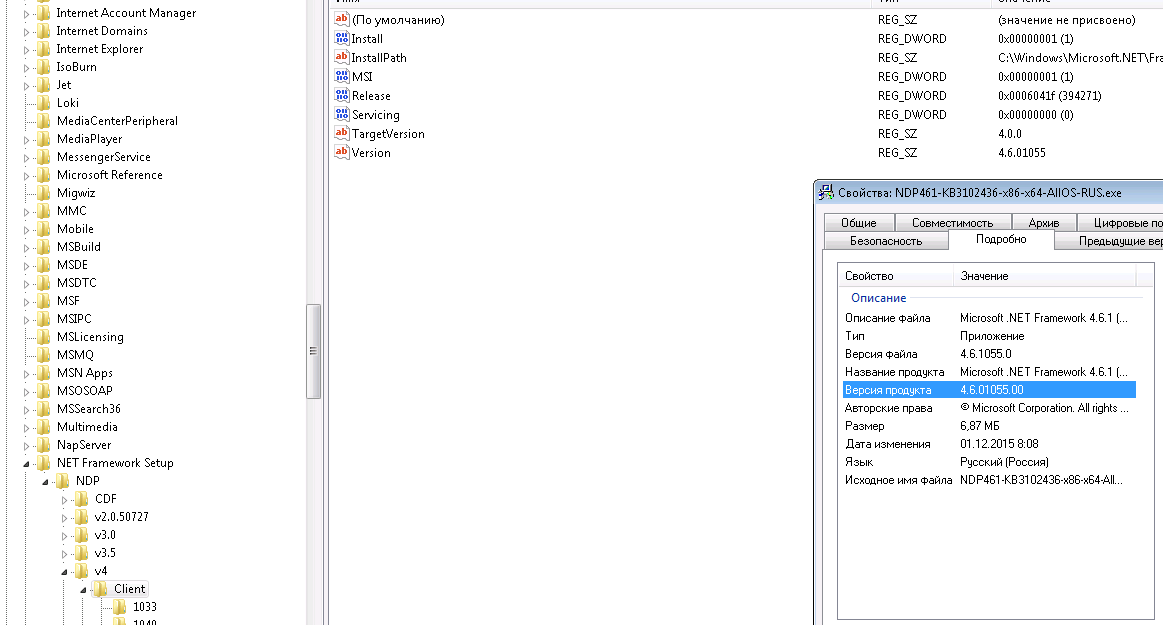Collapse the Client key
The height and width of the screenshot is (625, 1163).
tap(82, 590)
